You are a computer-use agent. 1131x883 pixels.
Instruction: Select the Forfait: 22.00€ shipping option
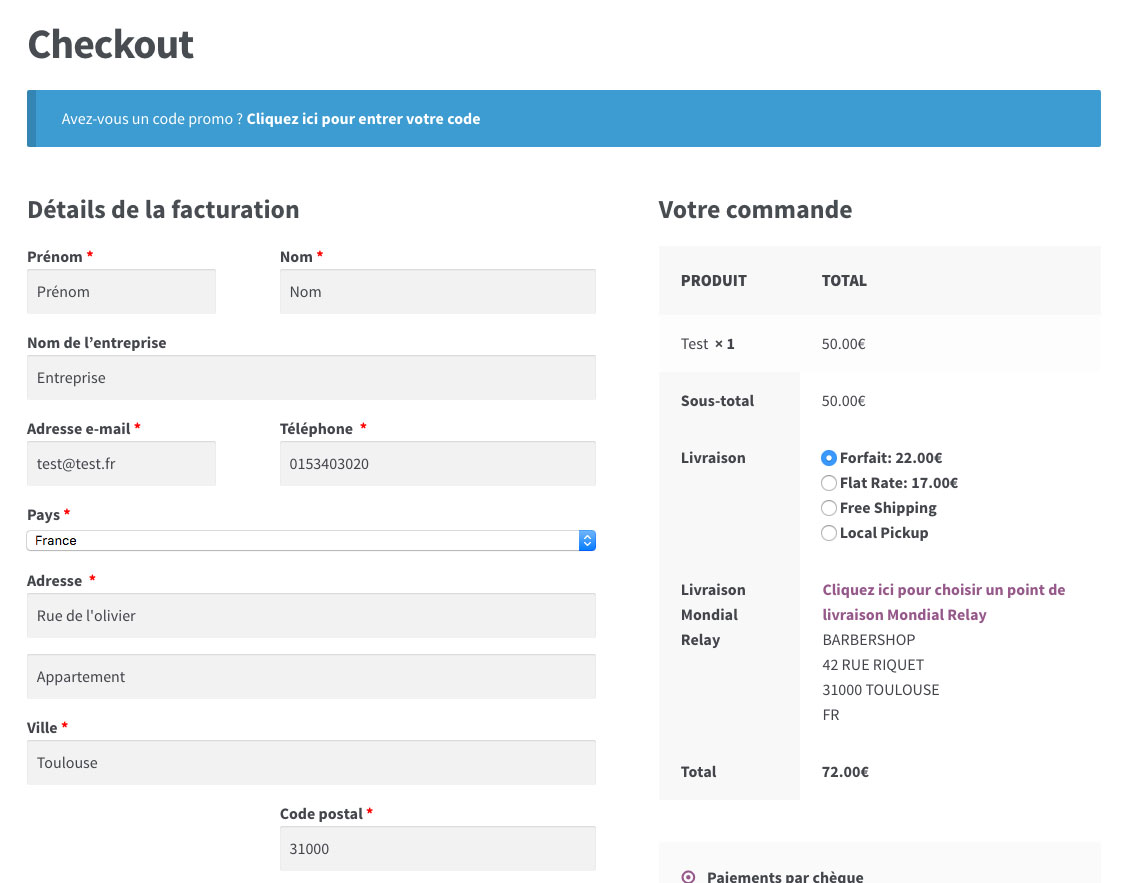829,457
